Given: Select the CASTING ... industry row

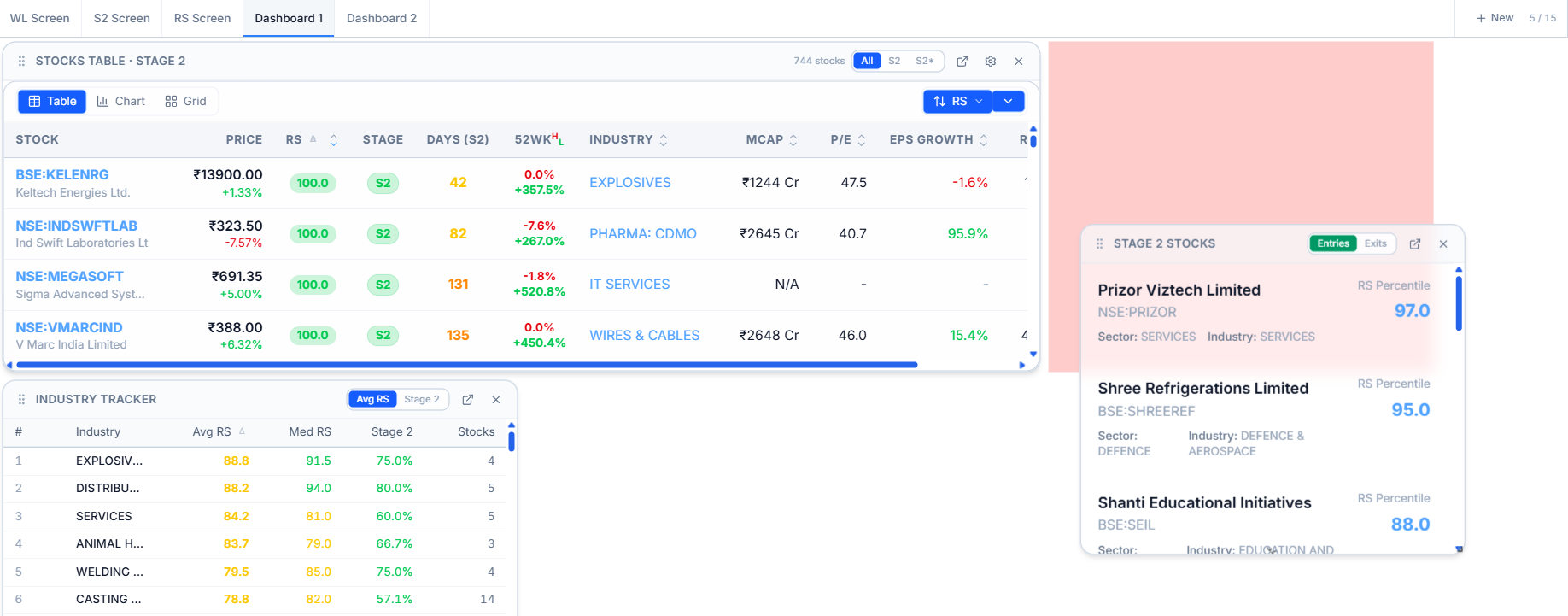Looking at the screenshot, I should coord(255,600).
